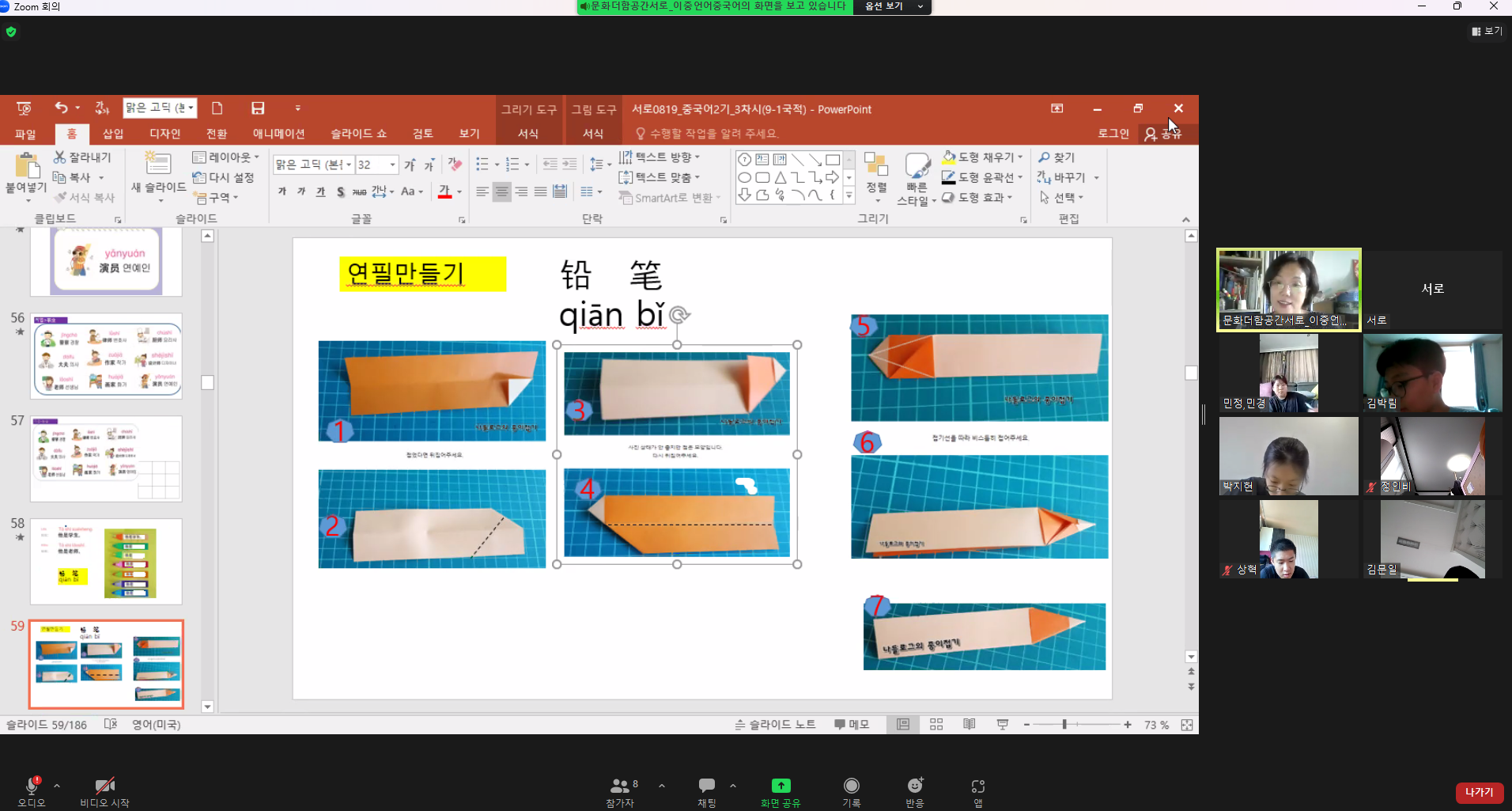
Task: Click the red 나가기 leave meeting button
Action: tap(1479, 792)
